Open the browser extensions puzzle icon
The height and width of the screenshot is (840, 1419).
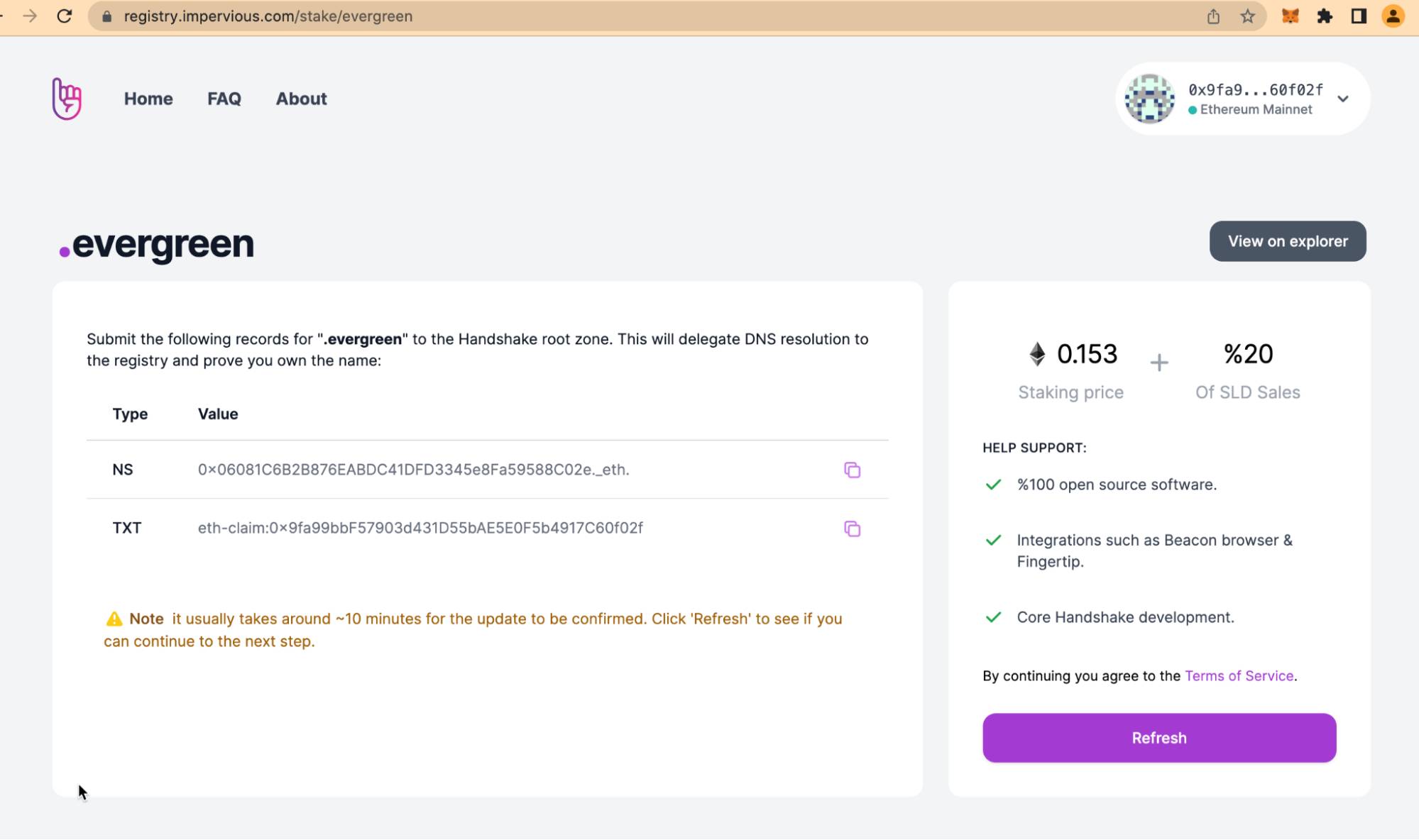[x=1324, y=16]
